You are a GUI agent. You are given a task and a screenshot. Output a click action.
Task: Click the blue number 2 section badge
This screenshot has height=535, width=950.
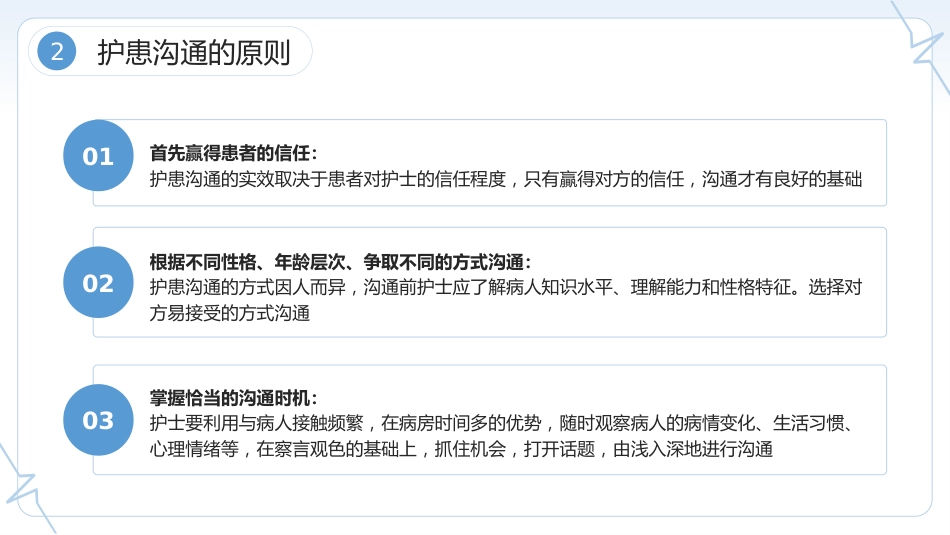coord(56,51)
